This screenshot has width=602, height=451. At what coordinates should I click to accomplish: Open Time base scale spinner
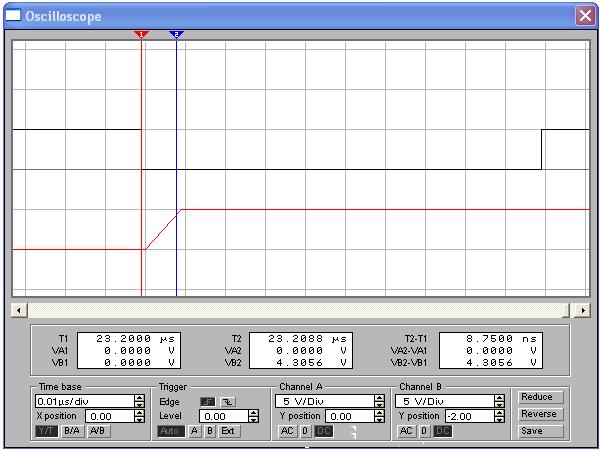tap(138, 401)
